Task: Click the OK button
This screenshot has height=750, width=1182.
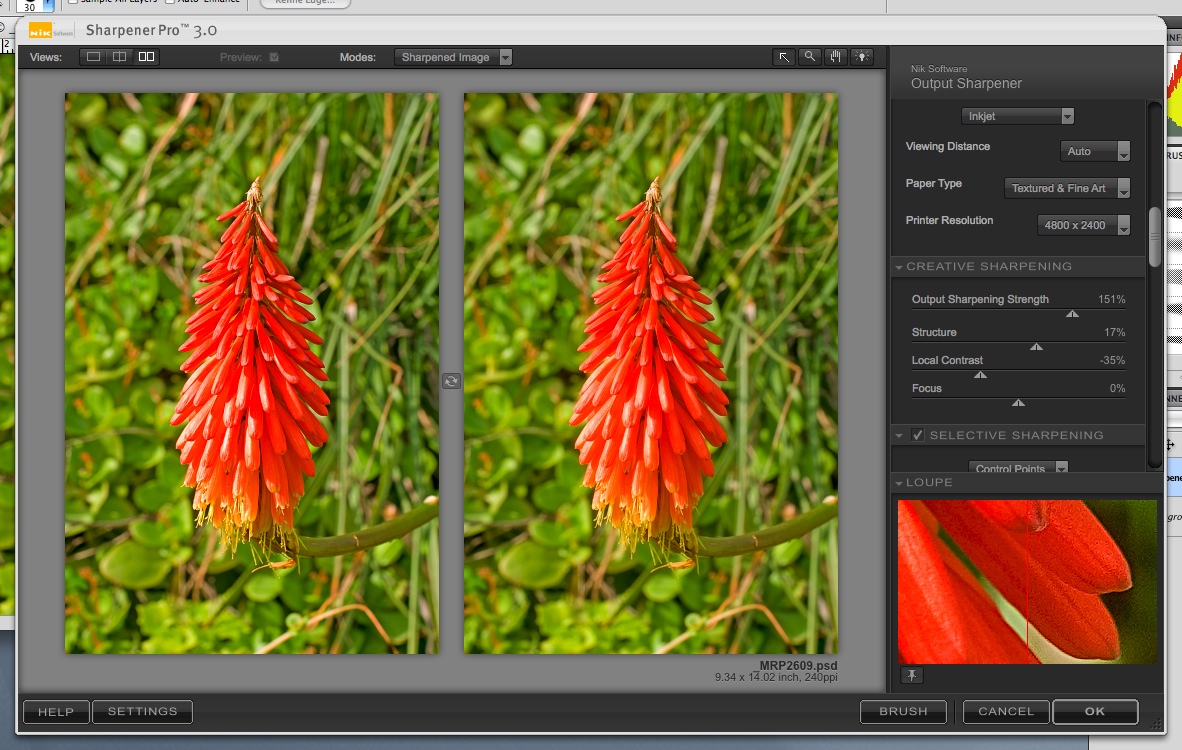Action: (x=1094, y=711)
